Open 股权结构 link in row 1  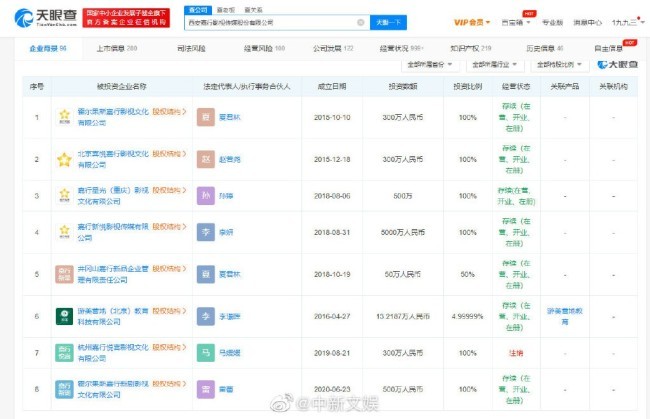click(170, 111)
